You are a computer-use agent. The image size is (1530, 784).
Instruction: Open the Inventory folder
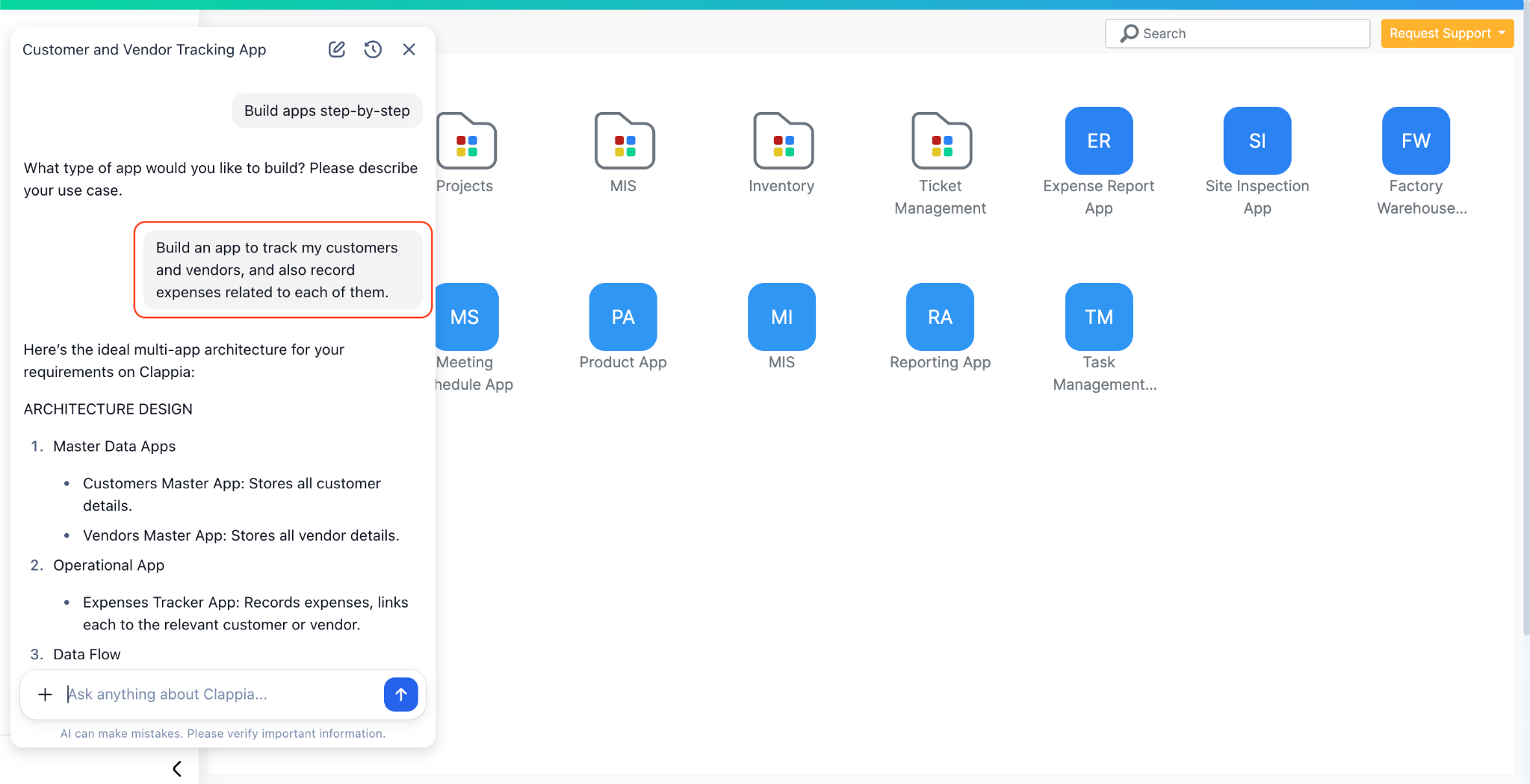781,142
